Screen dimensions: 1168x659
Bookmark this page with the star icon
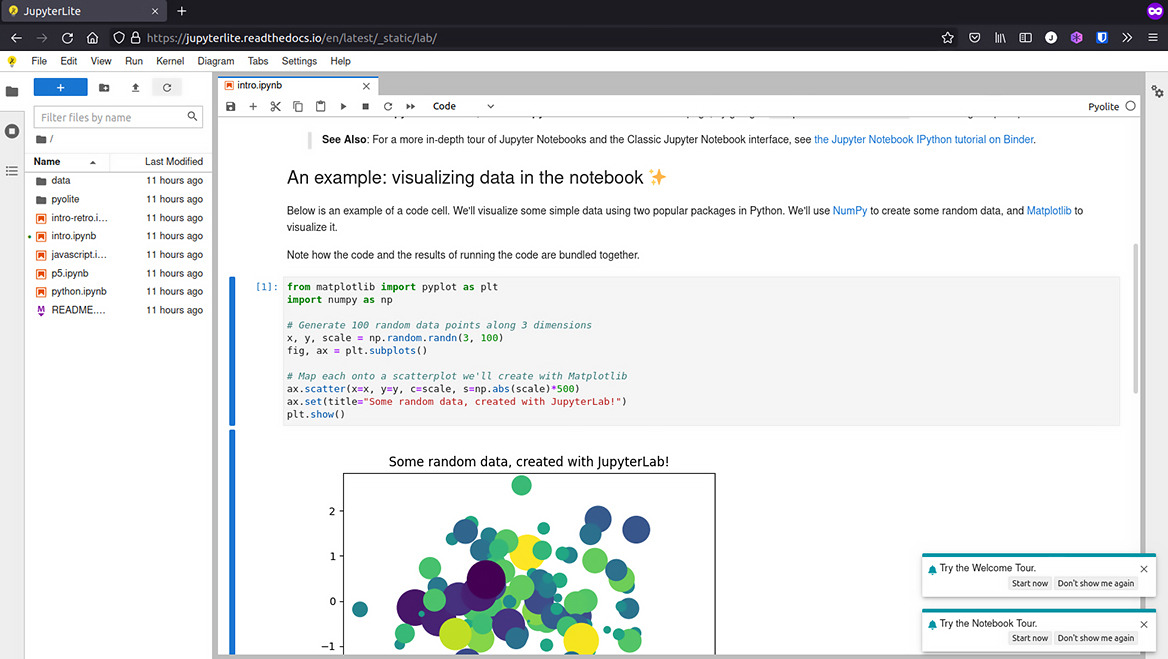(x=948, y=38)
